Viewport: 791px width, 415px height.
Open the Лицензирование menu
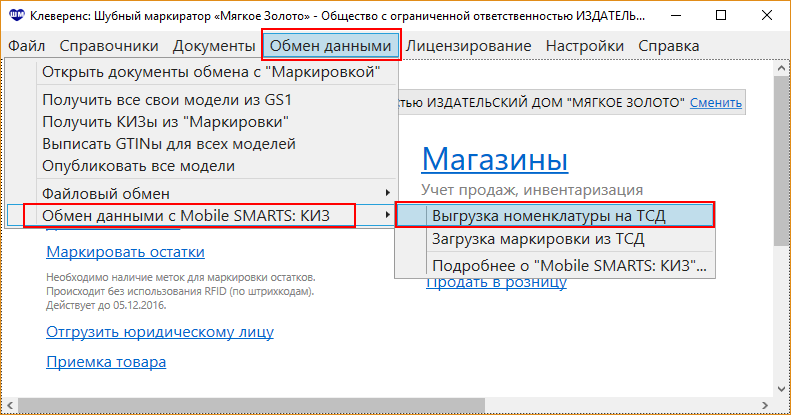pyautogui.click(x=469, y=46)
